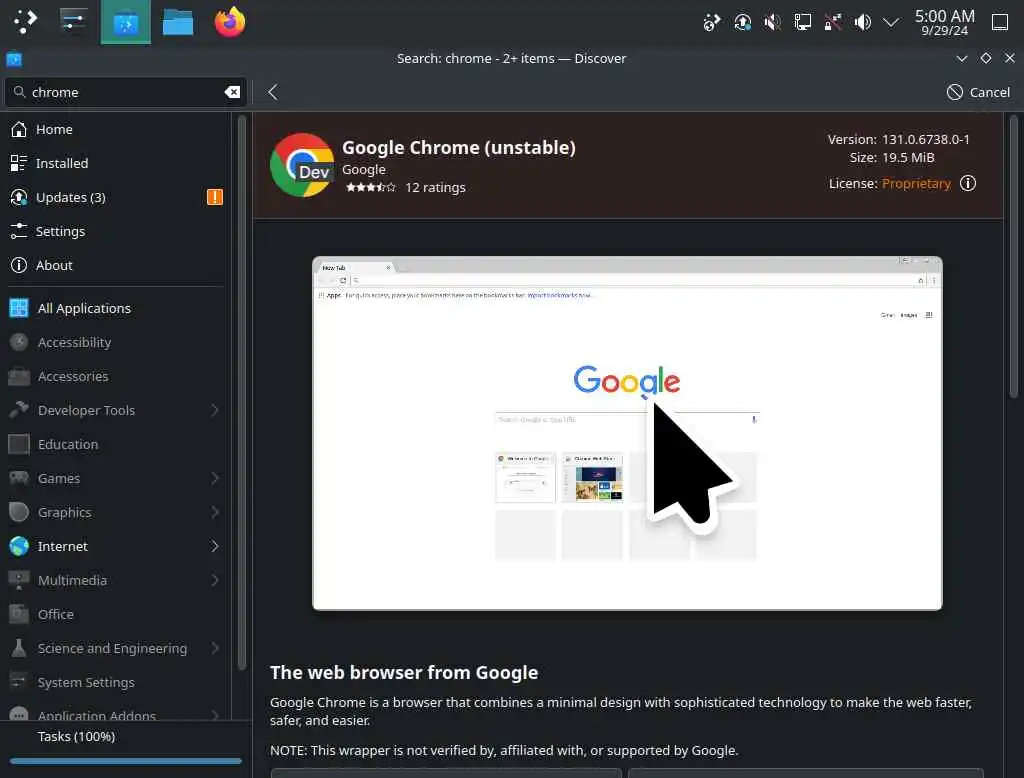Click the Discover window title bar icon
1024x778 pixels.
point(14,59)
